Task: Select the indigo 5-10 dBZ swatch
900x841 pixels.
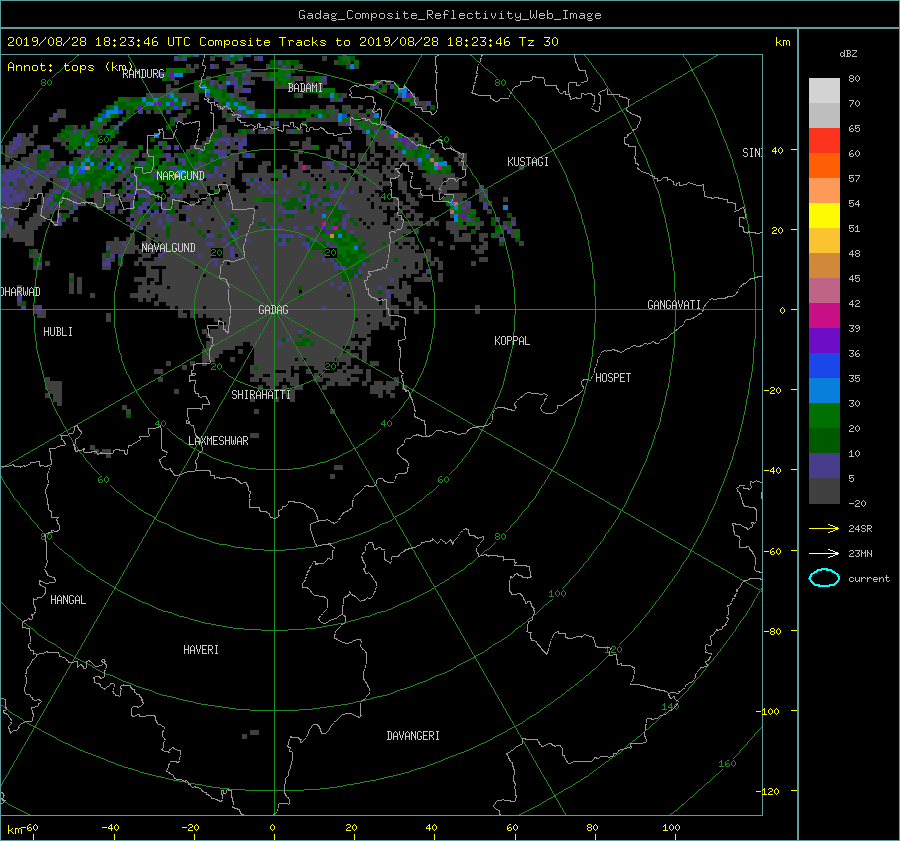Action: point(824,465)
